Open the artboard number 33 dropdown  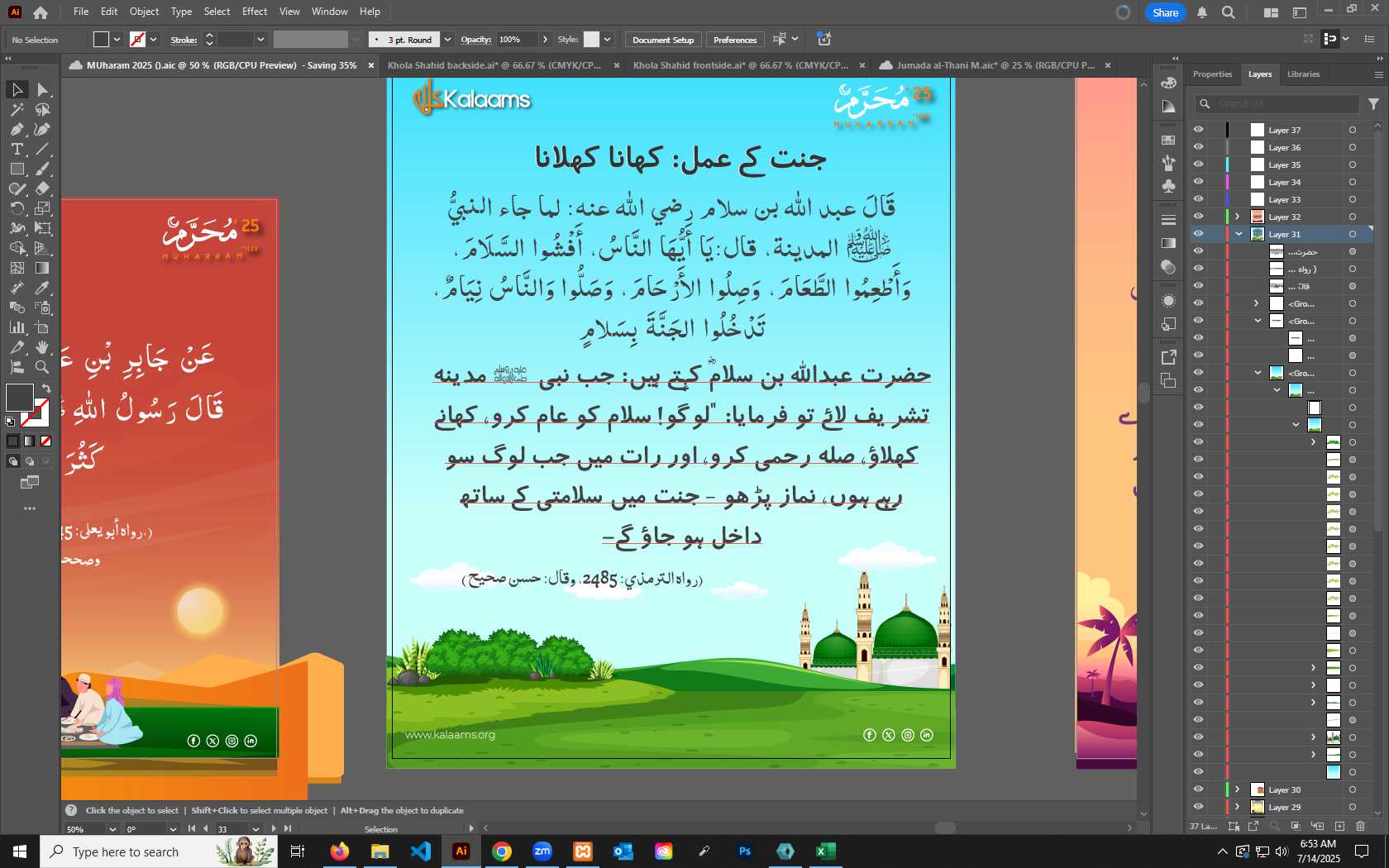[x=255, y=829]
